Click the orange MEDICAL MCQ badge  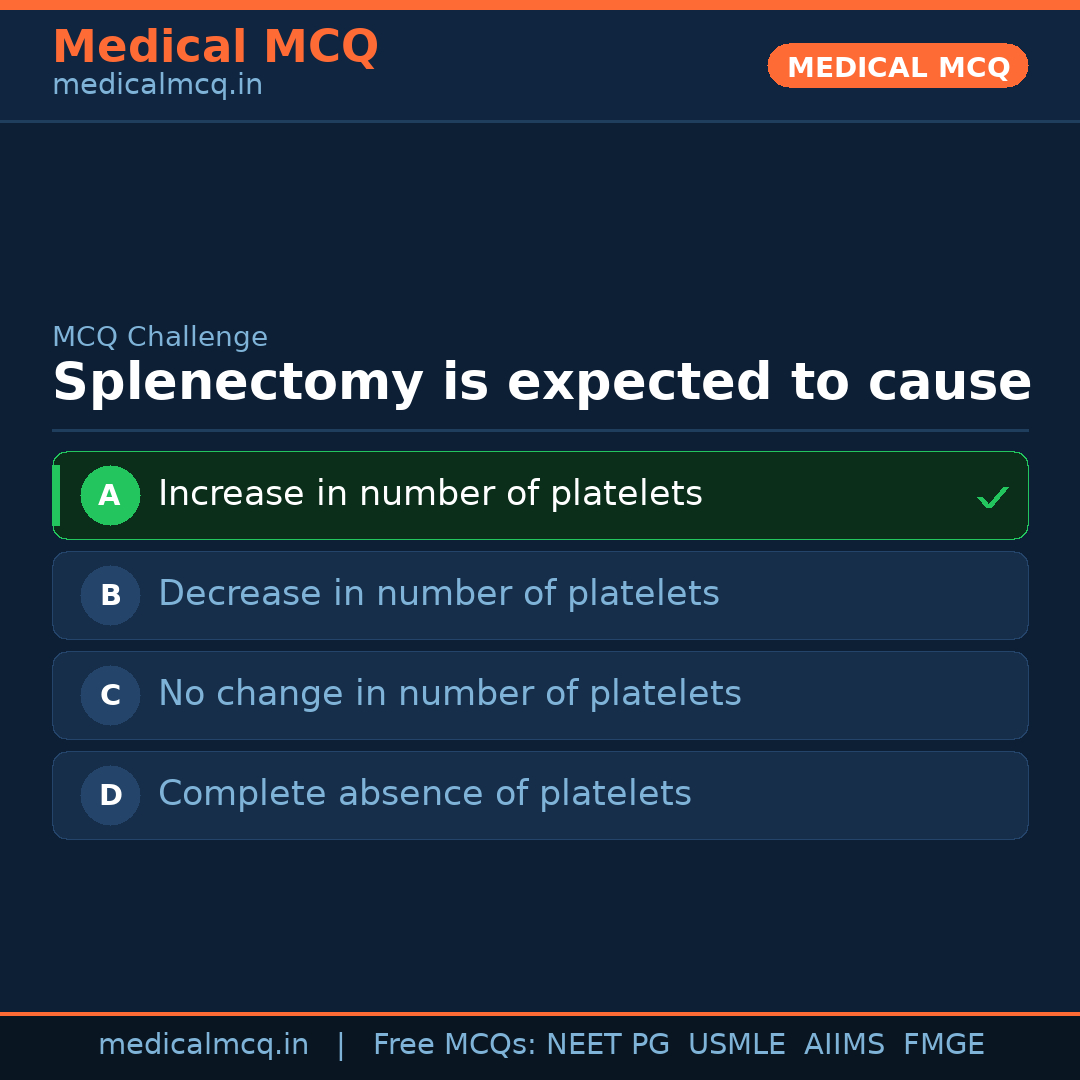897,67
